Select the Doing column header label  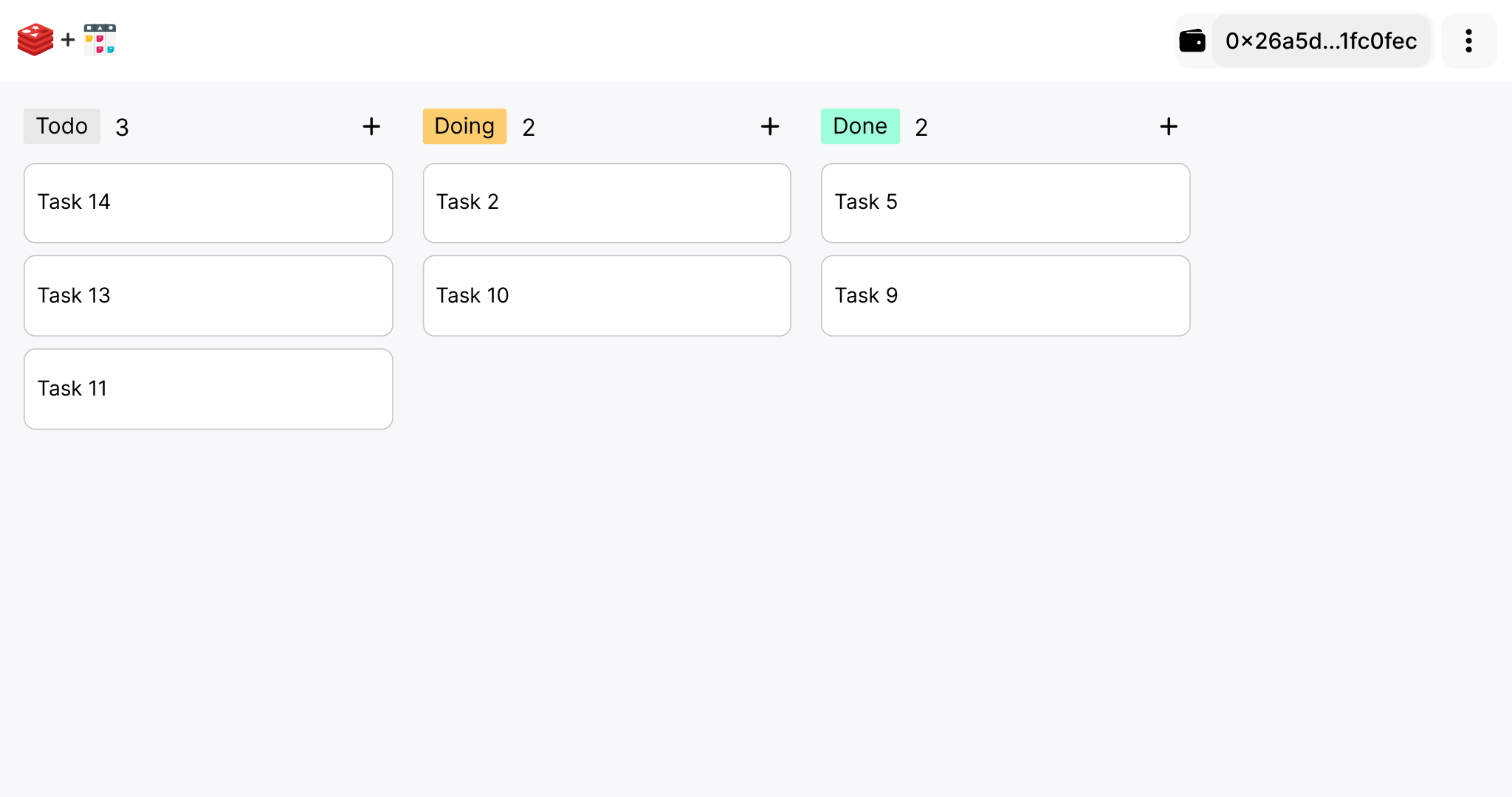click(x=464, y=126)
